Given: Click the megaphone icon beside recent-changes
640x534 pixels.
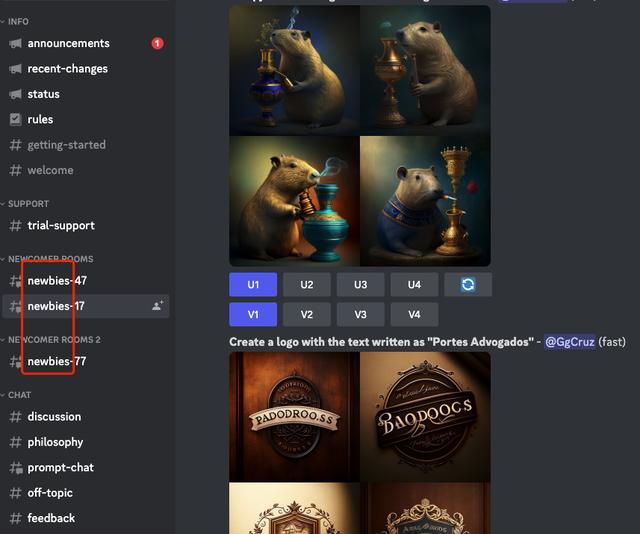Looking at the screenshot, I should (15, 69).
